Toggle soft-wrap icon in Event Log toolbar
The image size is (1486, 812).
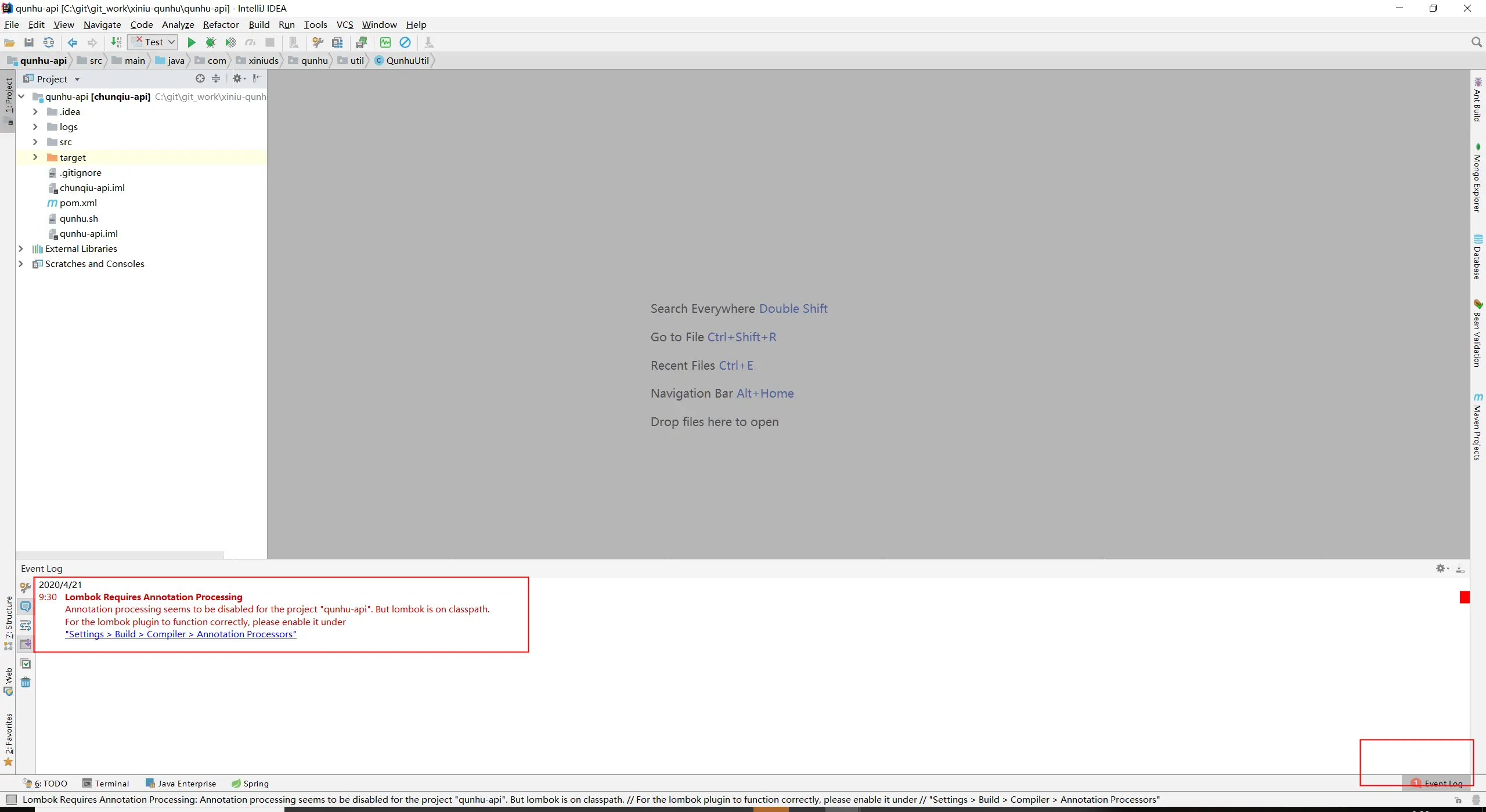coord(26,626)
